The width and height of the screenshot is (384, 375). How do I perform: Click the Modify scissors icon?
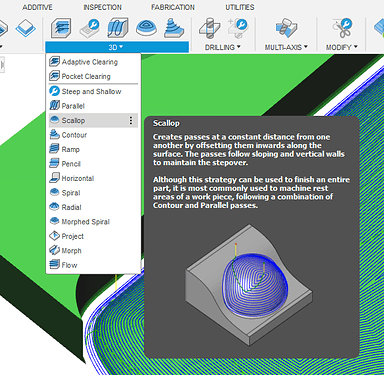(342, 28)
